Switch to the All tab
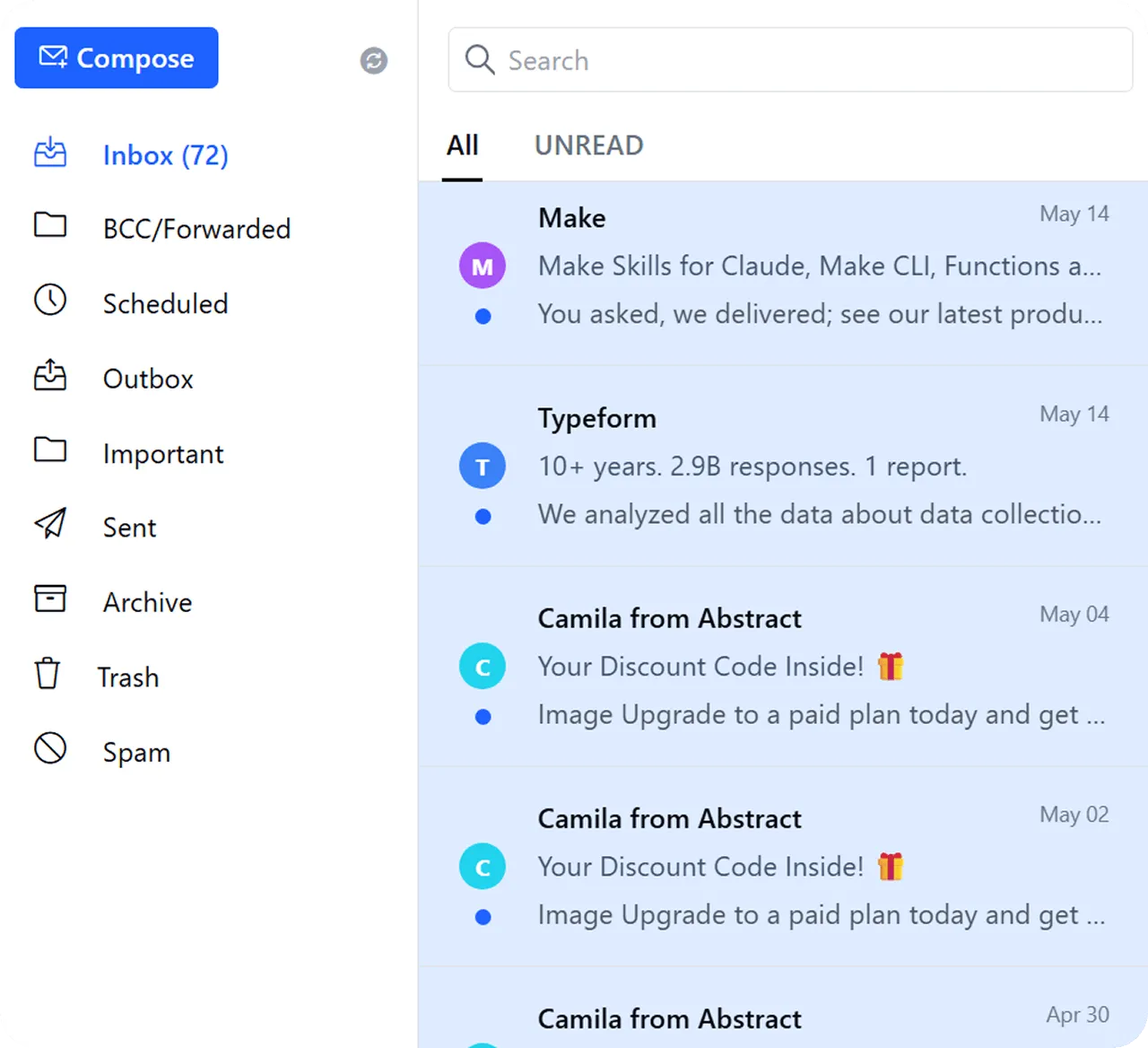The width and height of the screenshot is (1148, 1048). click(x=463, y=145)
